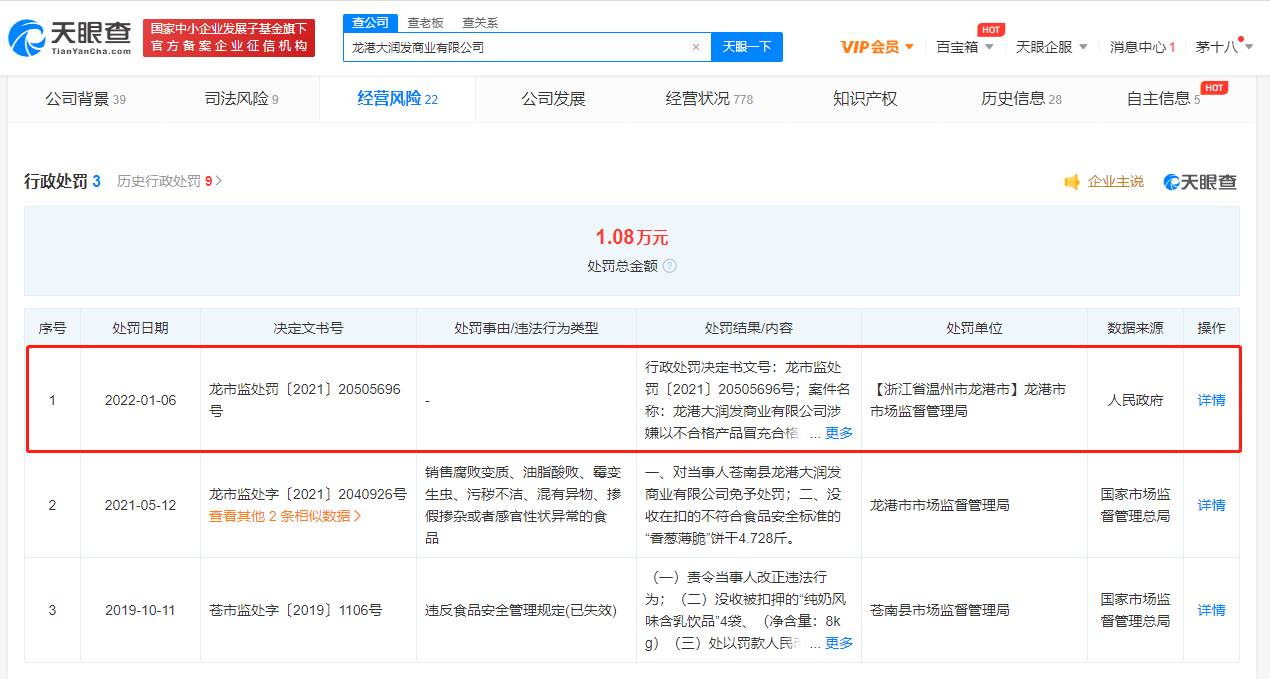1270x679 pixels.
Task: Open 详情 for the 2019-10-11 penalty
Action: click(x=1211, y=610)
